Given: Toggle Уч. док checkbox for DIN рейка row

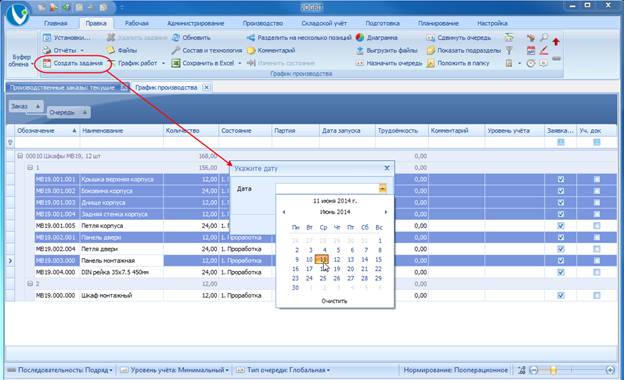Looking at the screenshot, I should pyautogui.click(x=597, y=273).
